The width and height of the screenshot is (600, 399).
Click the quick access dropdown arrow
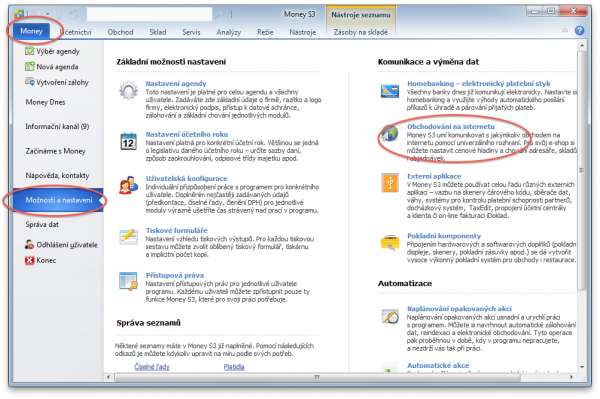[47, 14]
